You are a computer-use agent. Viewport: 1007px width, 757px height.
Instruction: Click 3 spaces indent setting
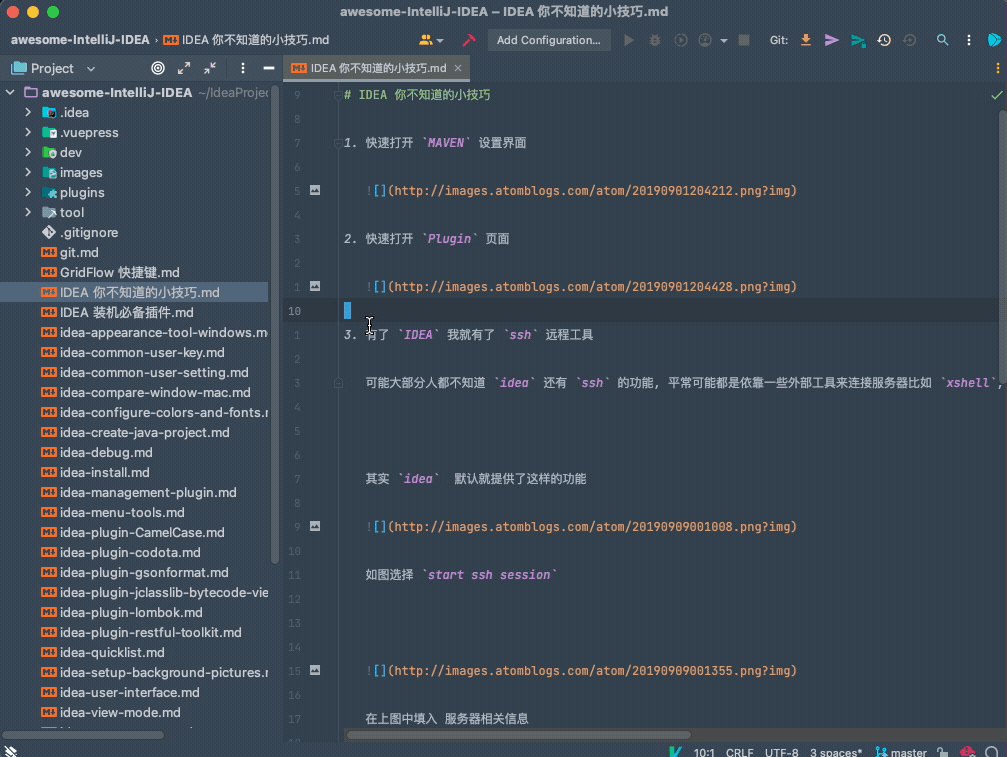(x=836, y=752)
